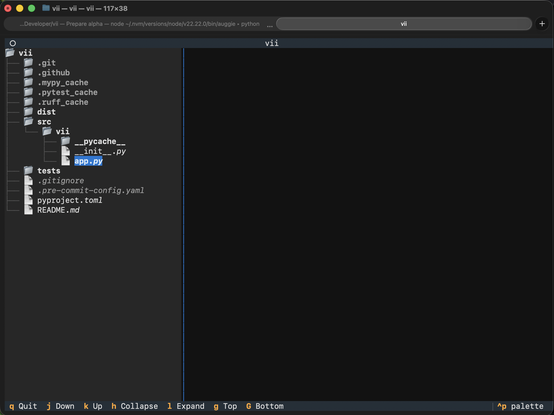Viewport: 554px width, 415px height.
Task: Click the folder proxy icon in title bar
Action: coord(46,8)
